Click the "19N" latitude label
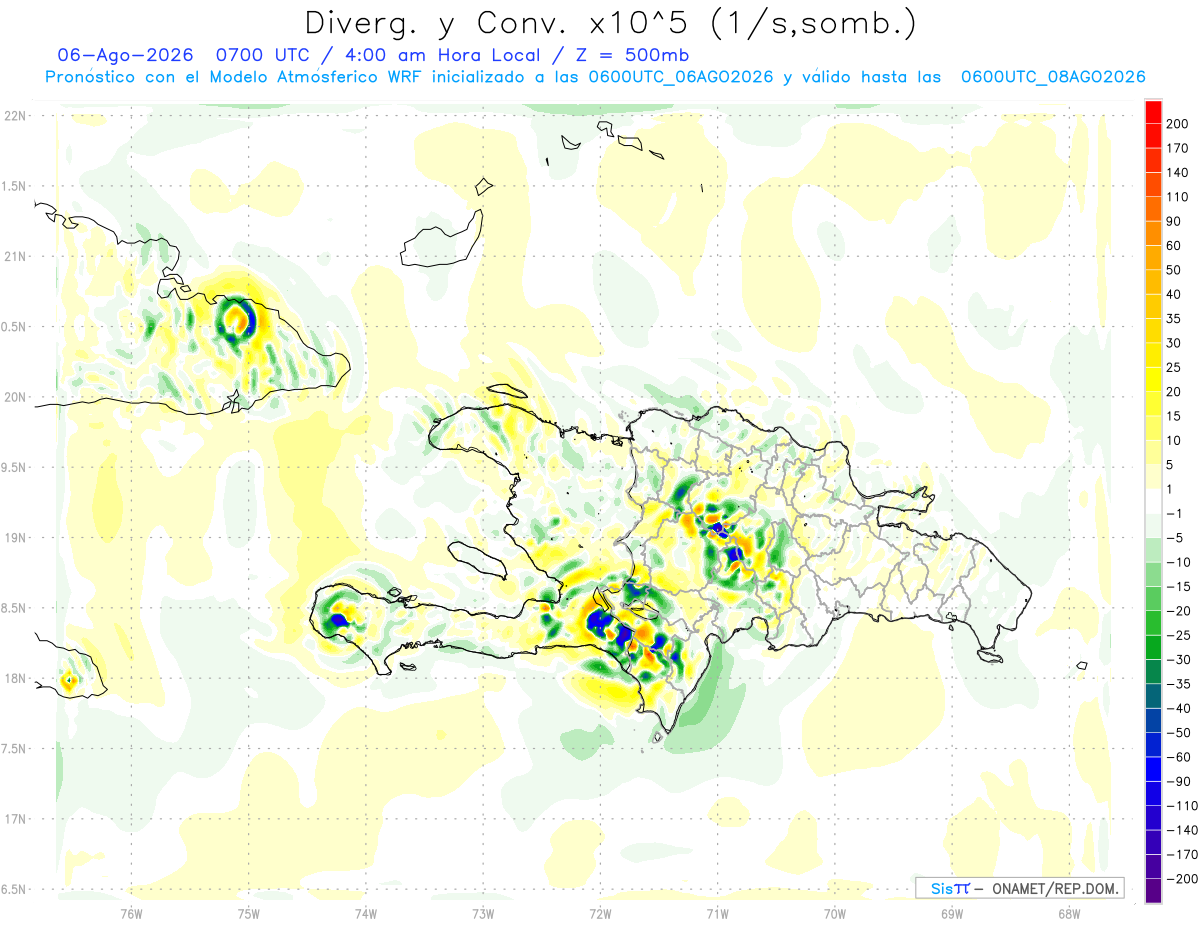 (x=15, y=538)
